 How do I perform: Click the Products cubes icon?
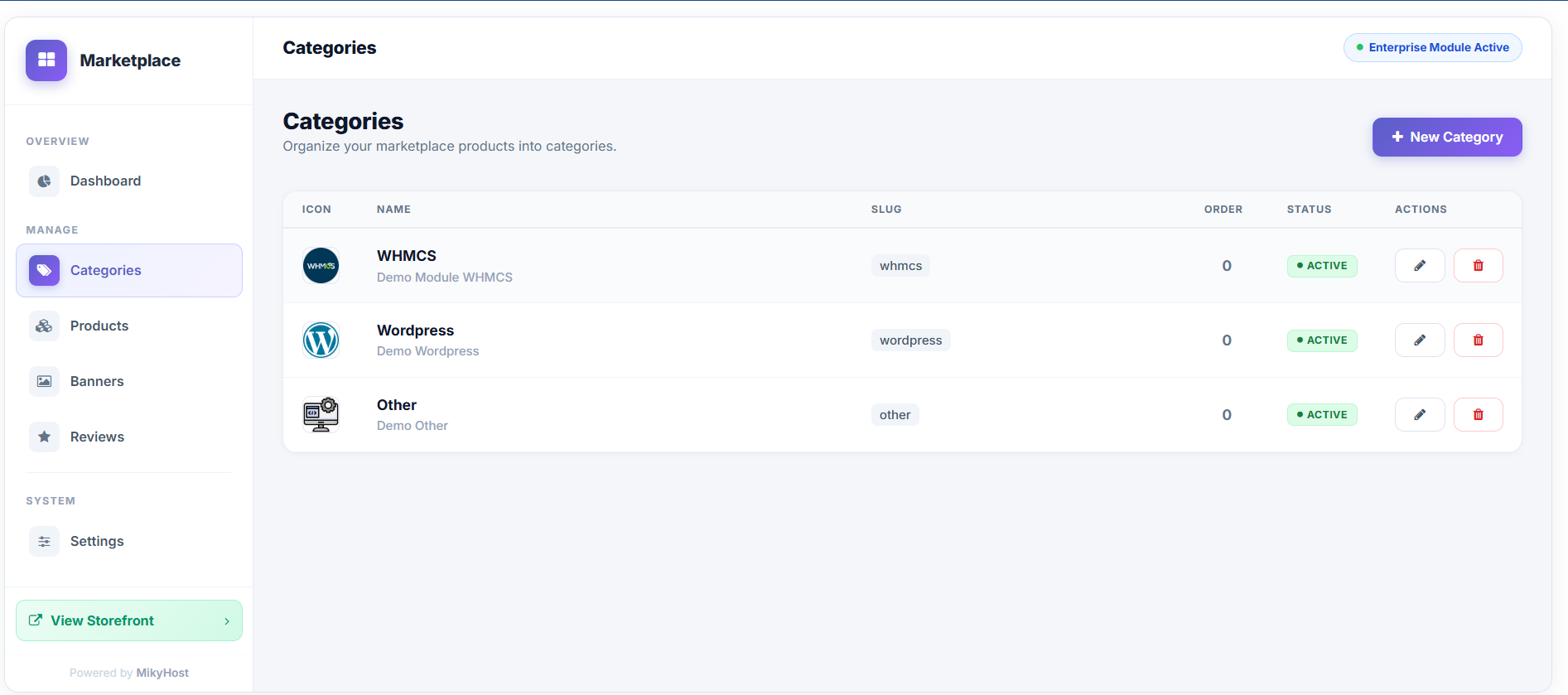click(x=44, y=326)
